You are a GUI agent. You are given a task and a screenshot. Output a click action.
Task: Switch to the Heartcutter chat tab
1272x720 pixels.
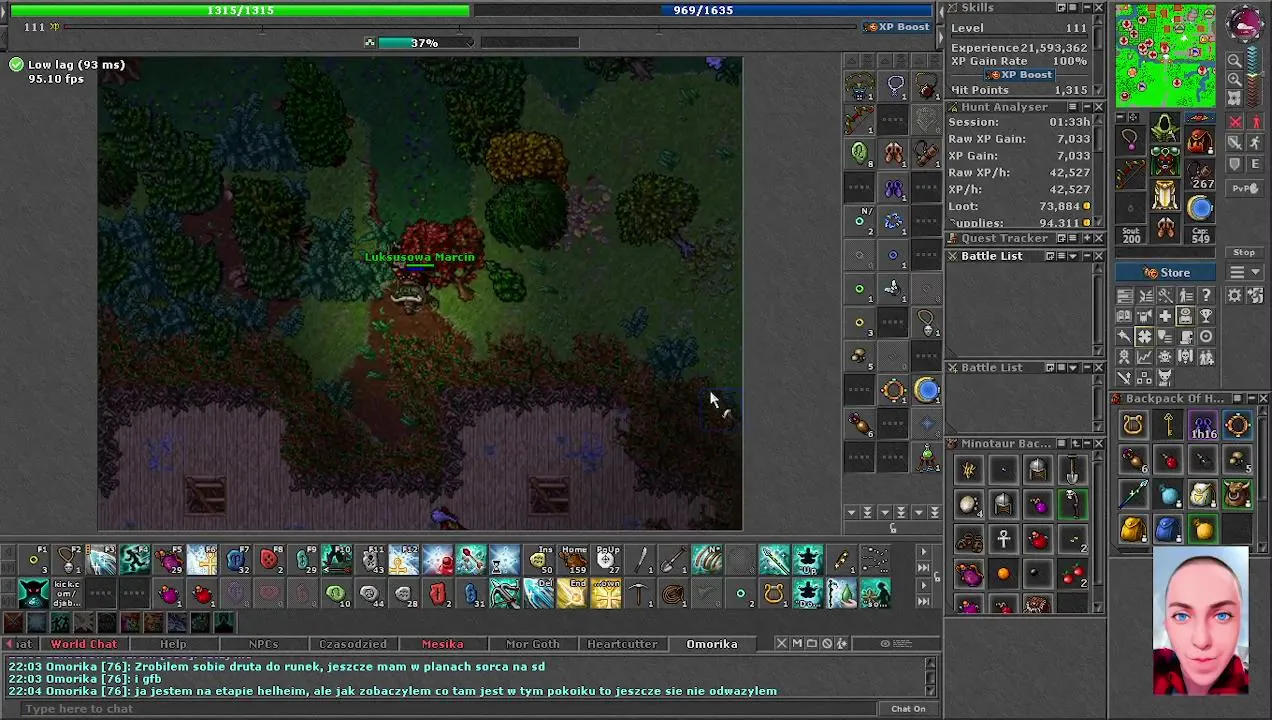[x=622, y=644]
